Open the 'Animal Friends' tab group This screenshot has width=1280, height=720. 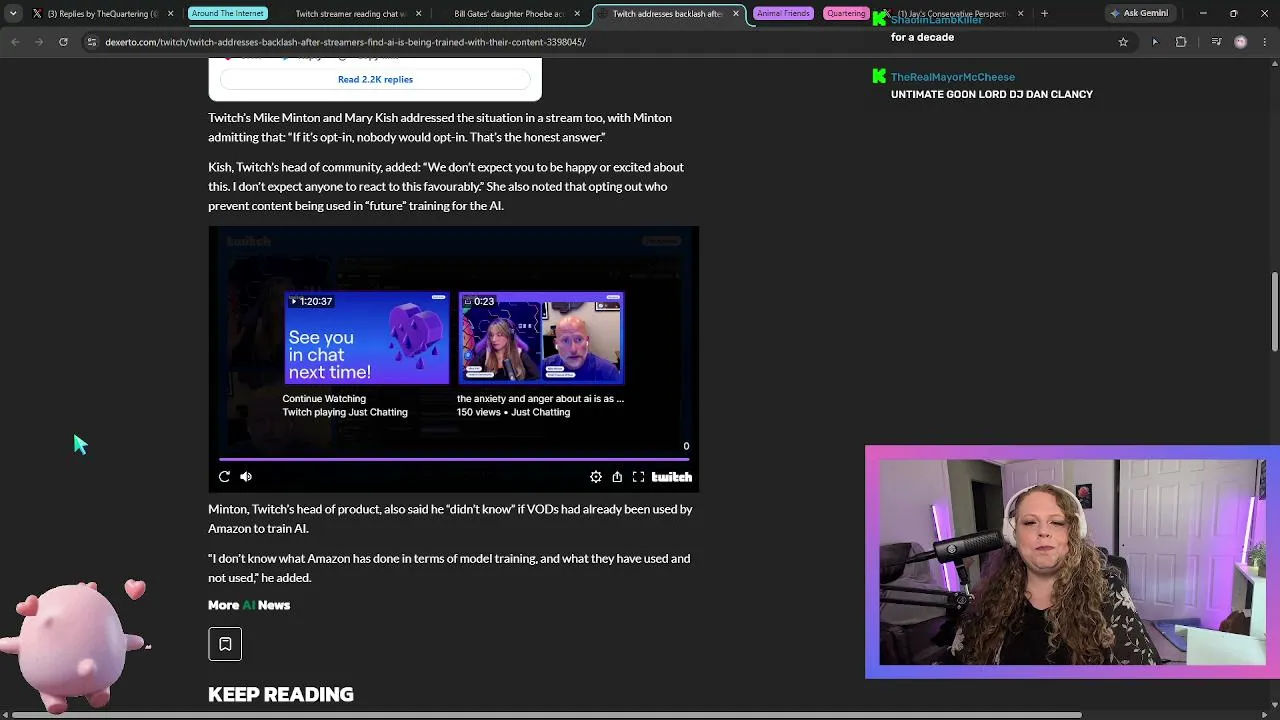click(783, 13)
